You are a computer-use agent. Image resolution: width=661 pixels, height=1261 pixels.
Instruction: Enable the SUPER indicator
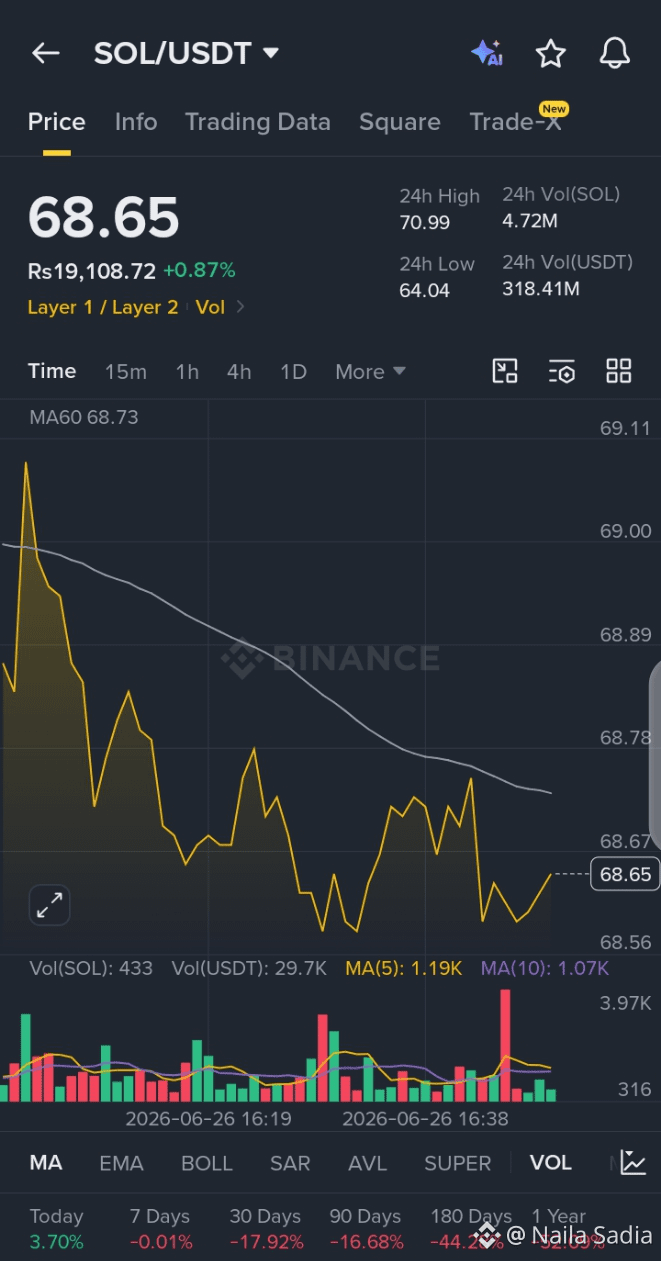coord(458,1163)
